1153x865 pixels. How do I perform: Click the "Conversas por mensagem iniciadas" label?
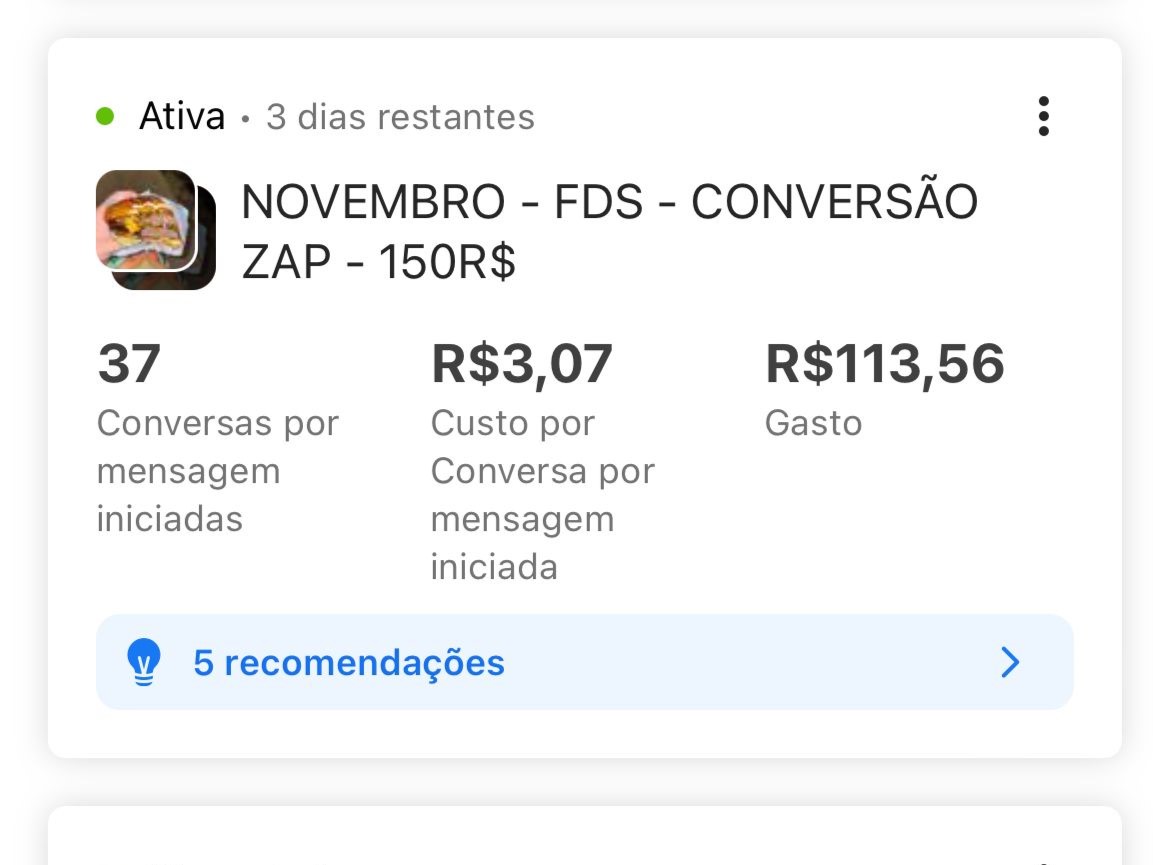[217, 470]
